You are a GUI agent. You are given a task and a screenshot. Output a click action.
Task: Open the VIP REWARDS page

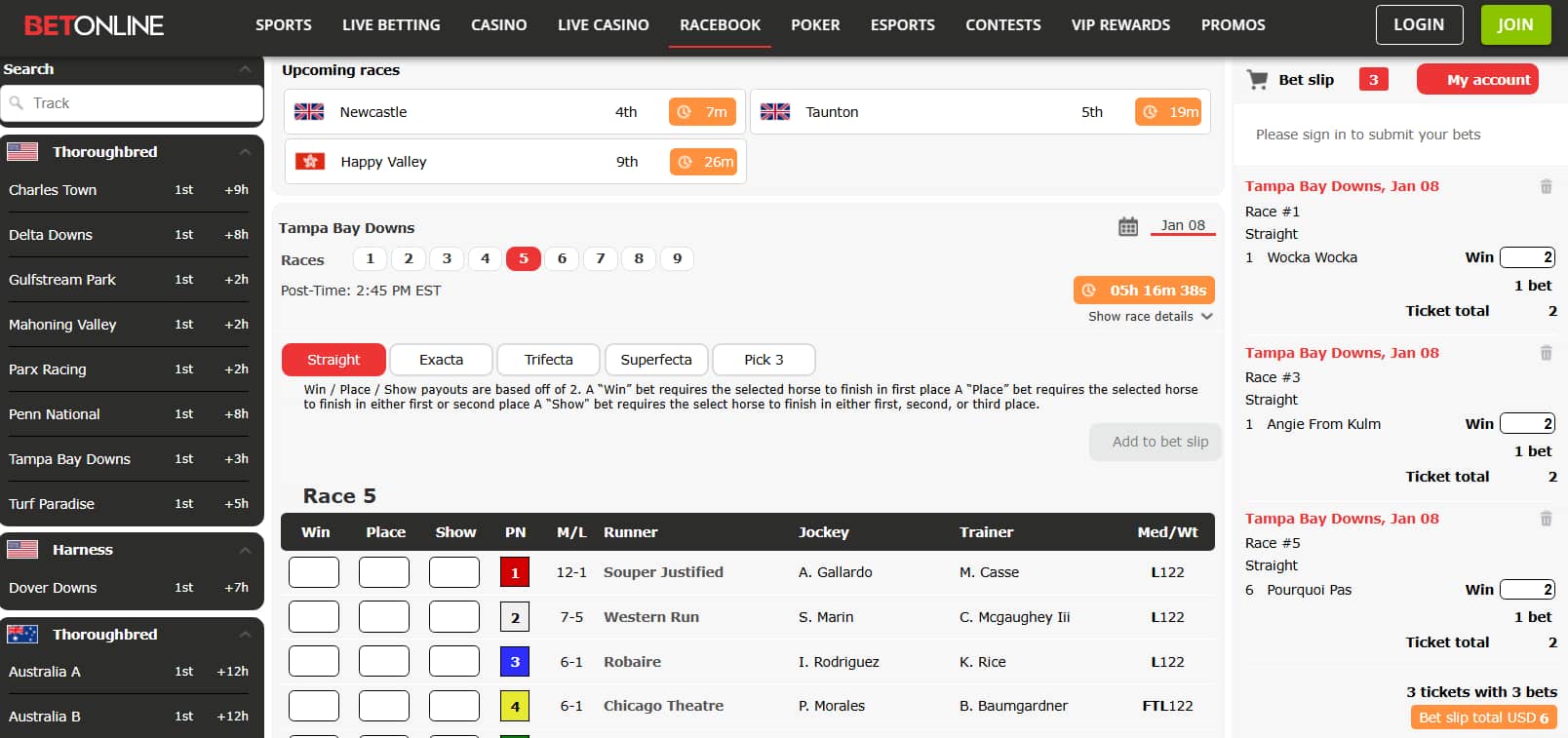tap(1120, 25)
